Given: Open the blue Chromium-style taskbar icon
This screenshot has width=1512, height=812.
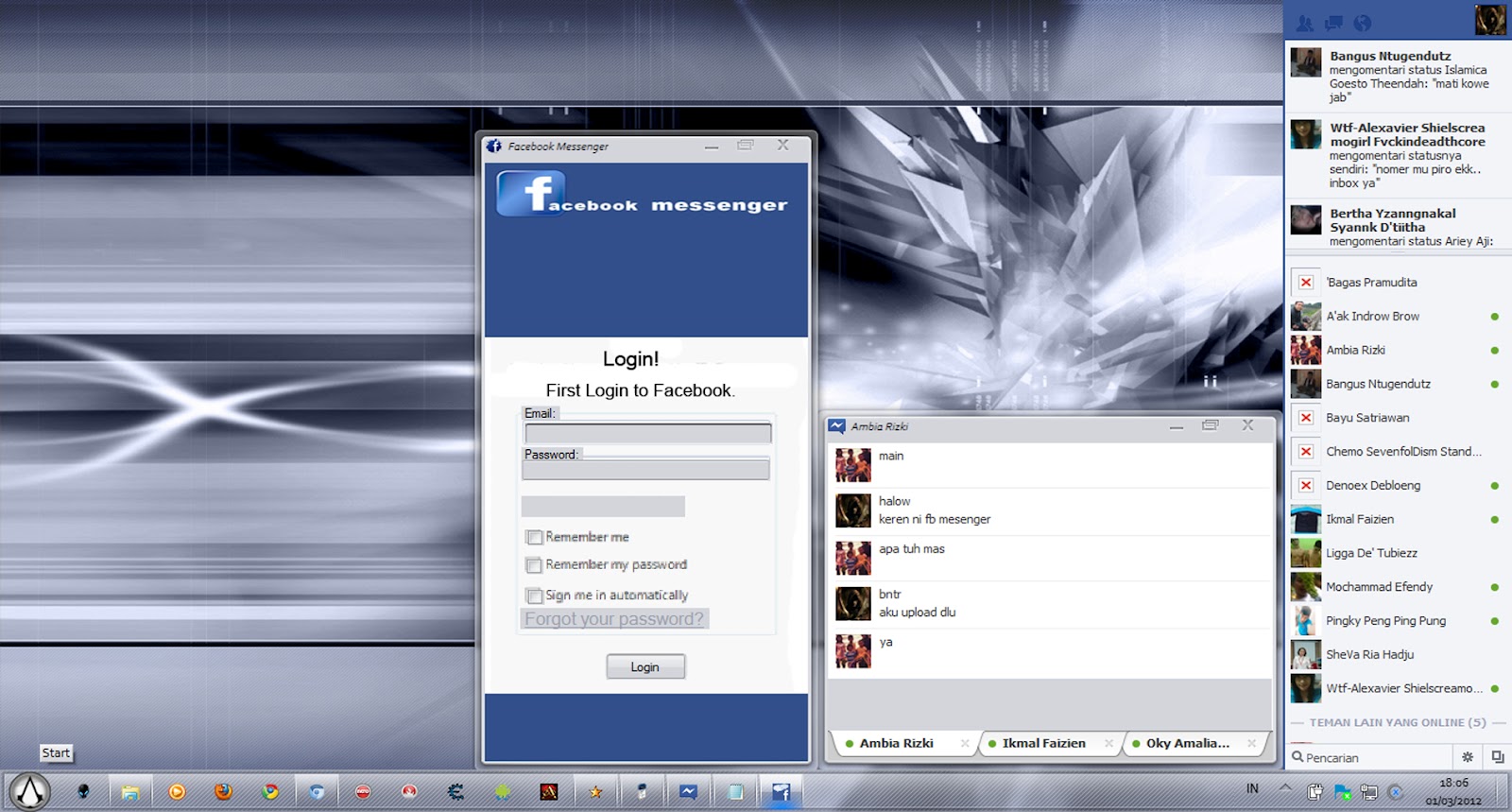Looking at the screenshot, I should click(317, 791).
